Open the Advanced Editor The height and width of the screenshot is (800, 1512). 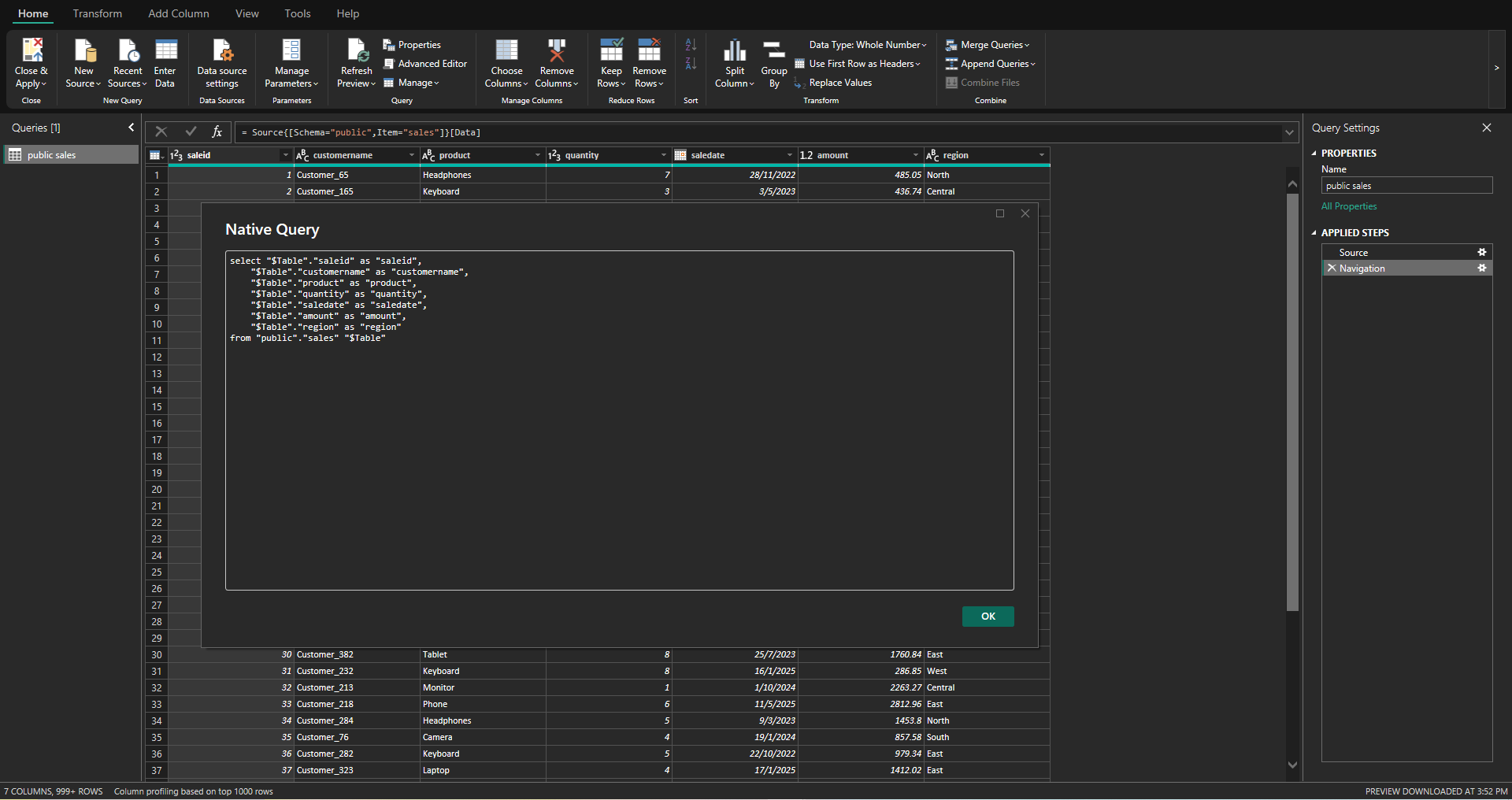click(432, 64)
